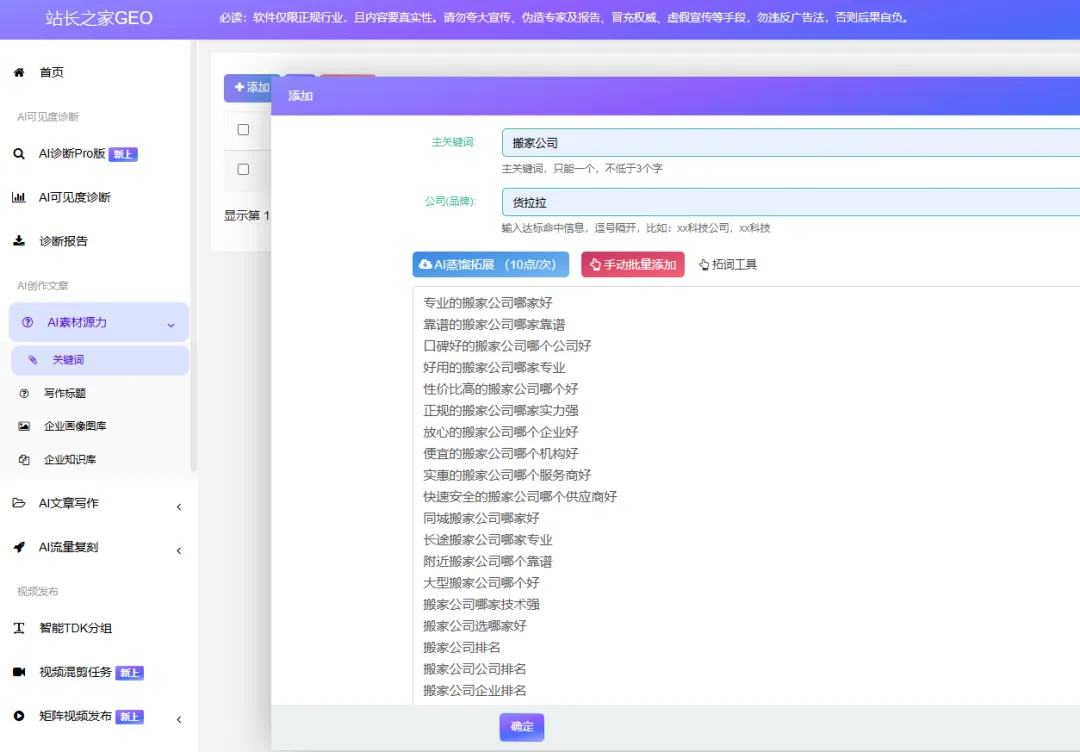The image size is (1080, 752).
Task: Click keyword line 大型搬家公司哪个好
Action: 481,583
